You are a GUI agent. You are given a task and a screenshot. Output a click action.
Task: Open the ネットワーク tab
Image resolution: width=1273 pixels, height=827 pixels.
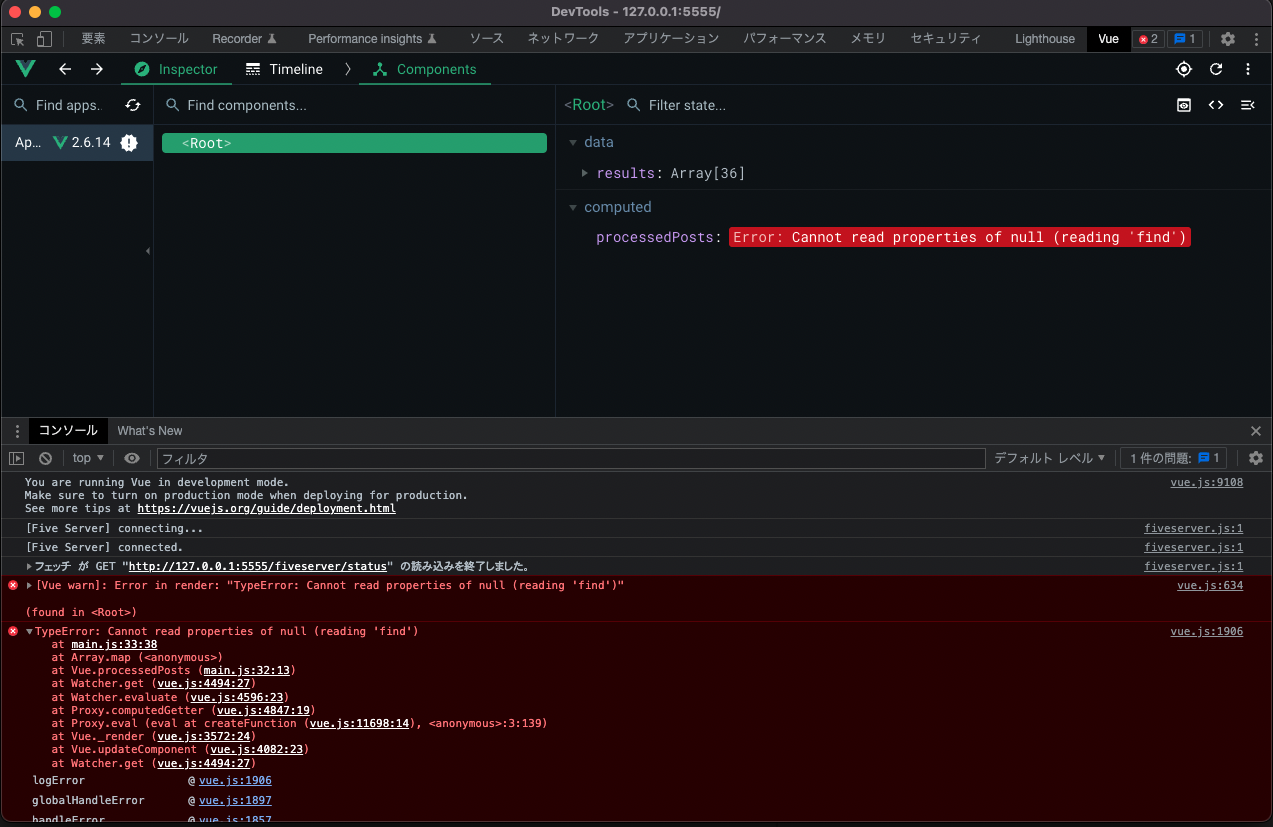(563, 39)
